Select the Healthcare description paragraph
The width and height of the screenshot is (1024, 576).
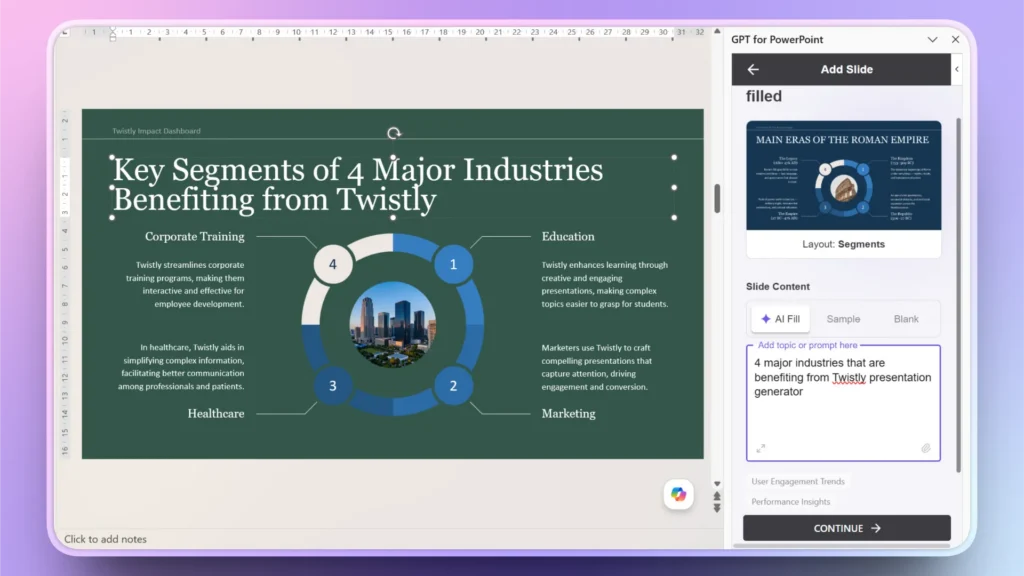[x=181, y=366]
